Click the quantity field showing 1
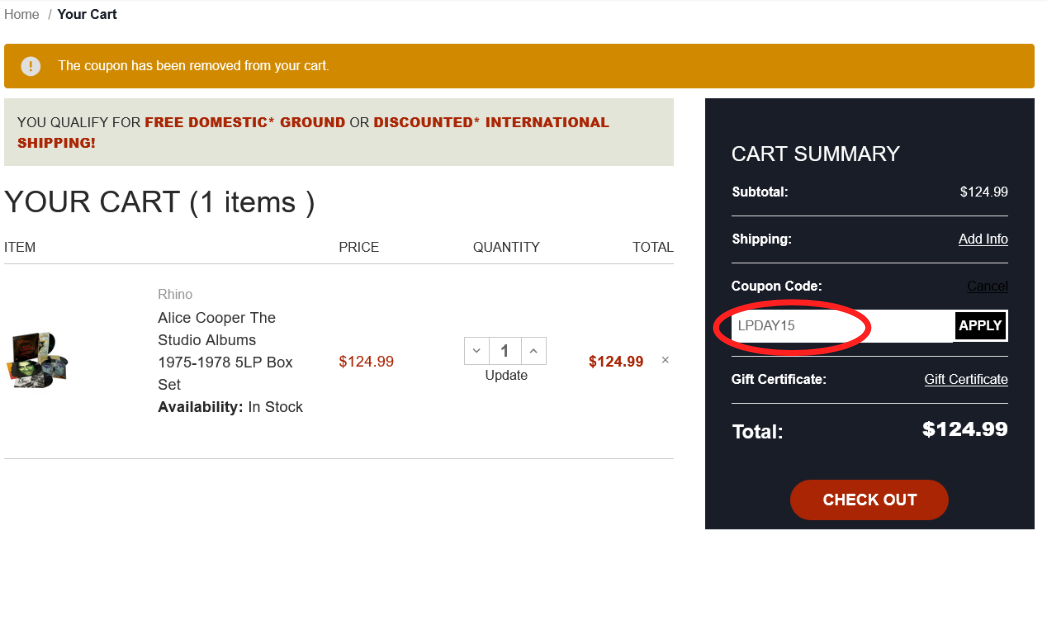Image resolution: width=1047 pixels, height=641 pixels. [505, 351]
